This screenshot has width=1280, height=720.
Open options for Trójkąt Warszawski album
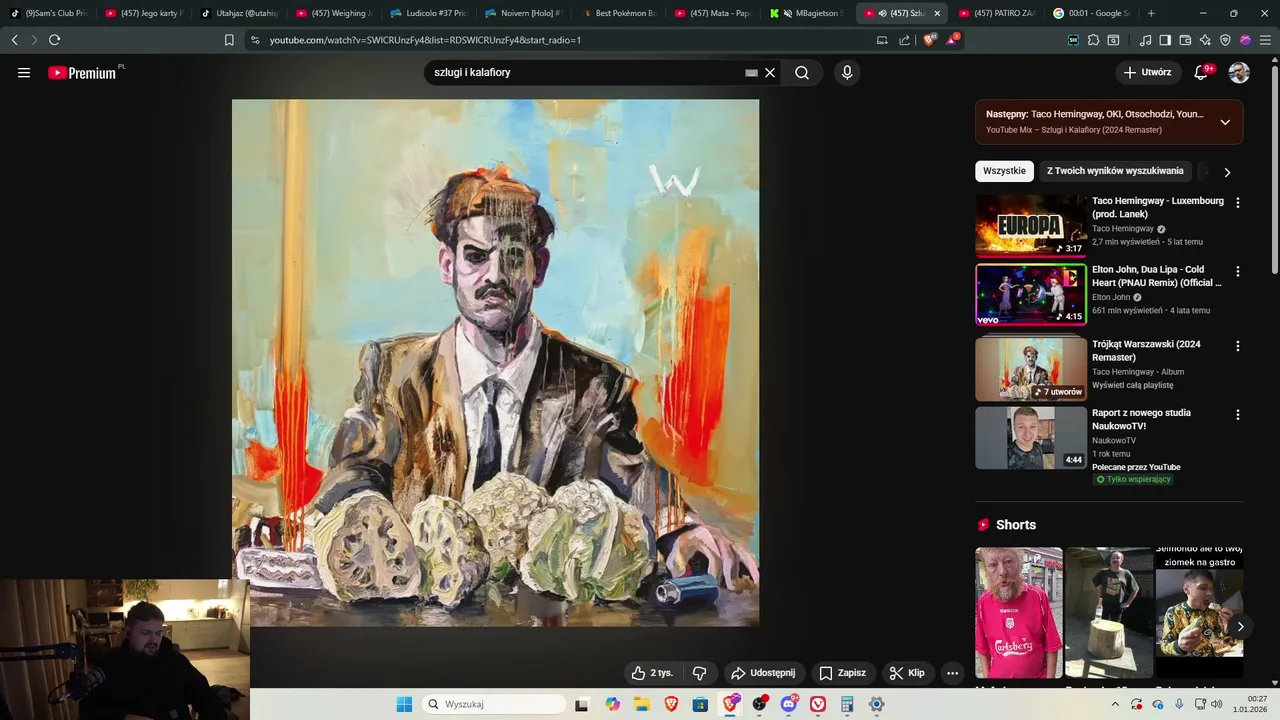click(x=1238, y=346)
